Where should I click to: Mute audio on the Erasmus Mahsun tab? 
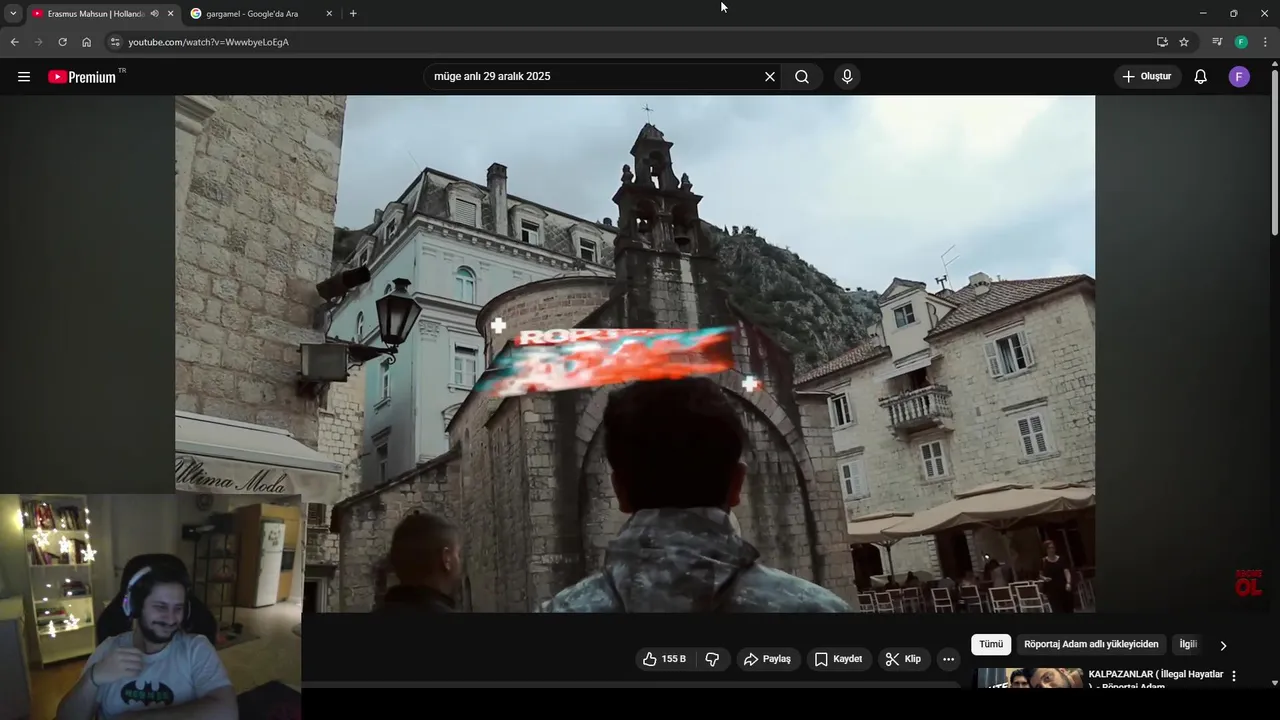pyautogui.click(x=154, y=13)
